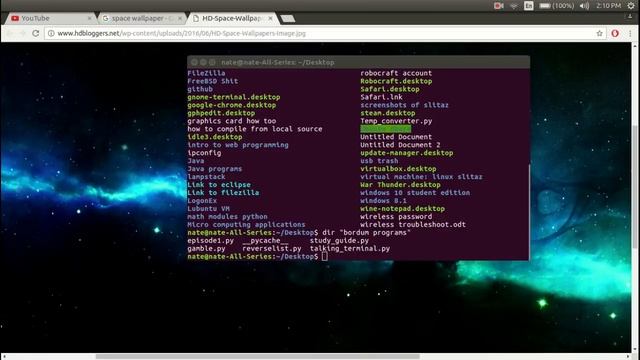This screenshot has width=640, height=360.
Task: Close the terminal window
Action: tap(194, 62)
